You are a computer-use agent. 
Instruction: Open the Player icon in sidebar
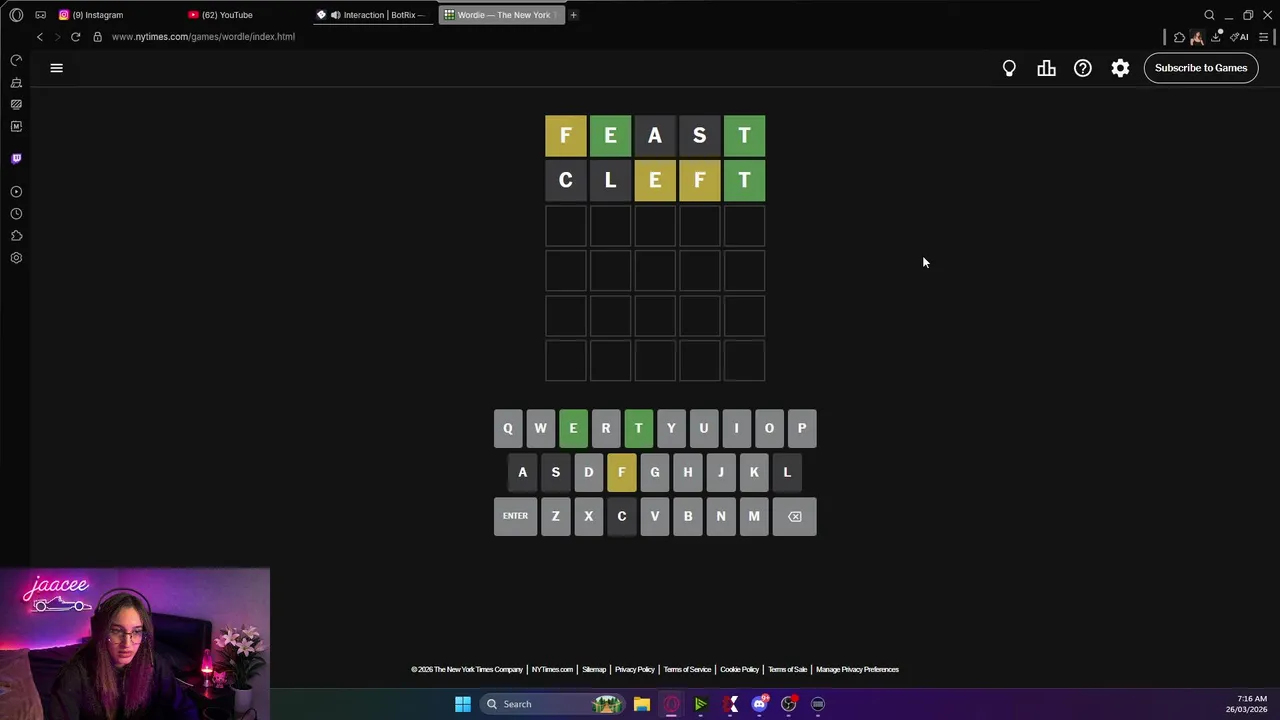click(16, 192)
